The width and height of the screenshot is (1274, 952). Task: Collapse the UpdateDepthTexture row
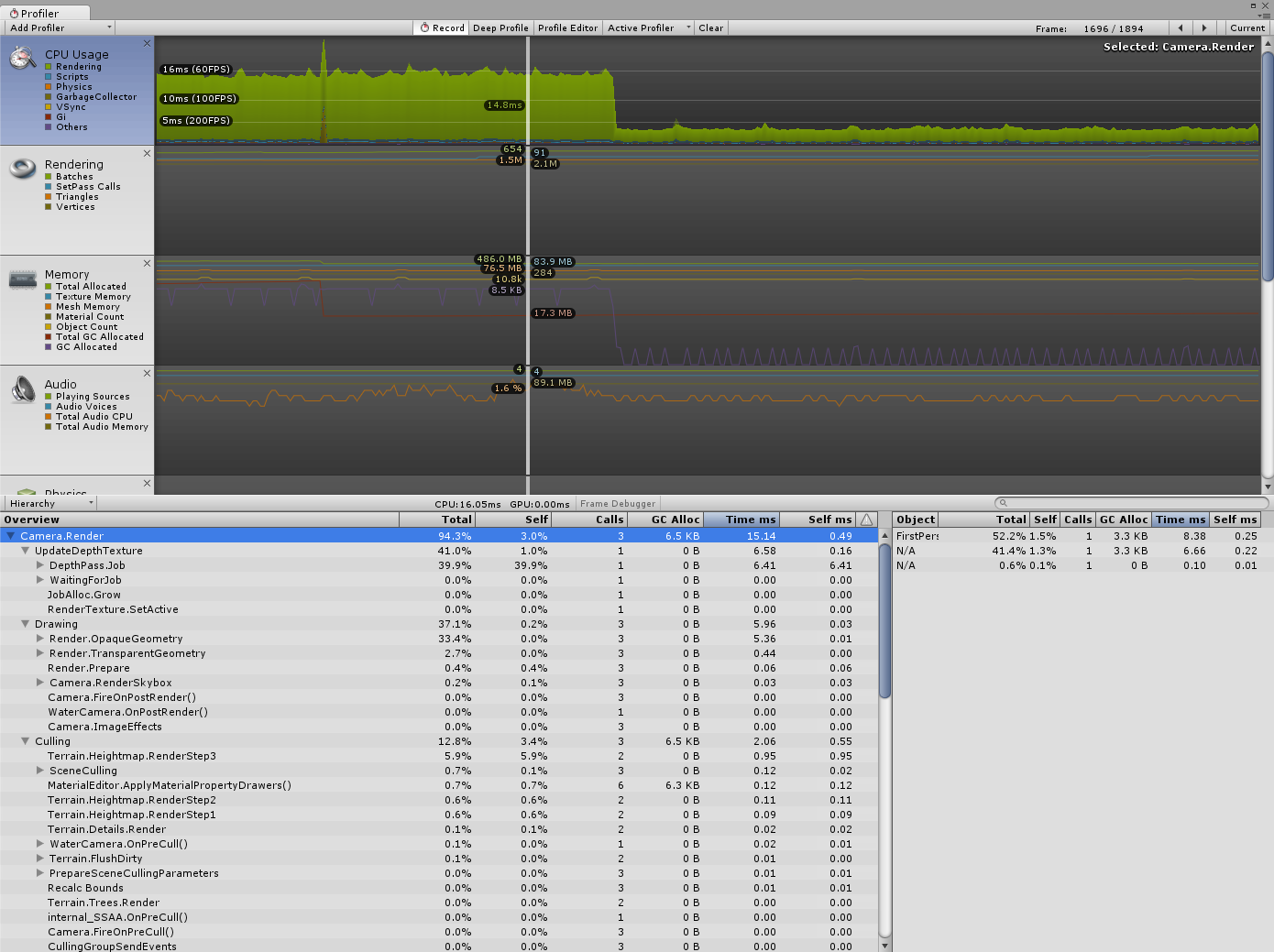(x=26, y=551)
